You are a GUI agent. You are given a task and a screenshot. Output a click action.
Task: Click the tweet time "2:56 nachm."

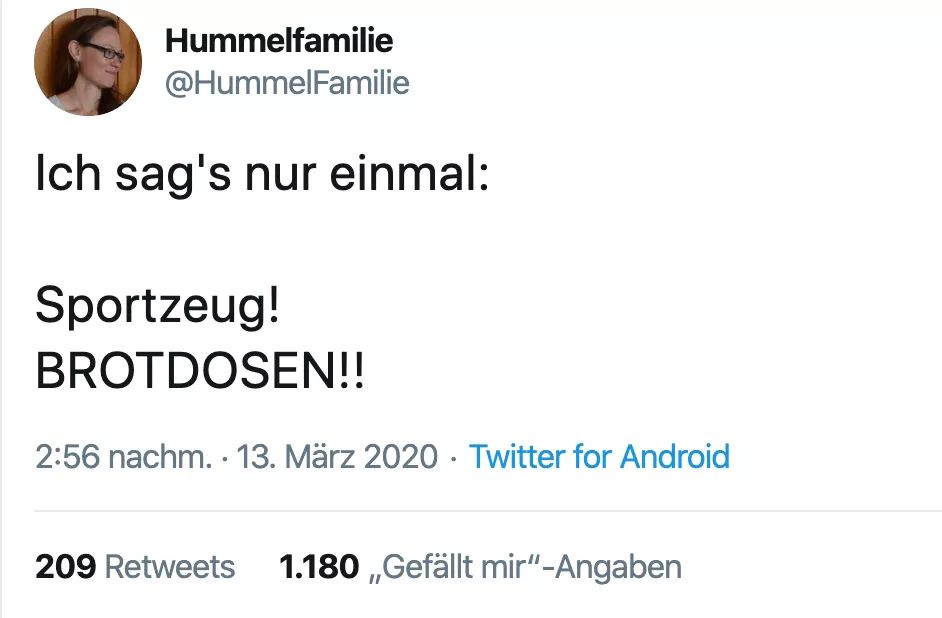coord(123,457)
